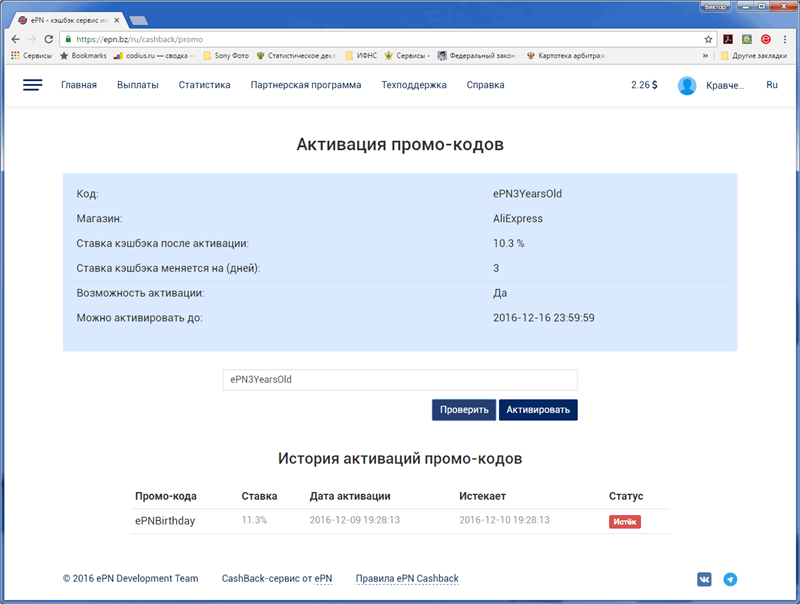Click the user avatar icon

pyautogui.click(x=687, y=86)
